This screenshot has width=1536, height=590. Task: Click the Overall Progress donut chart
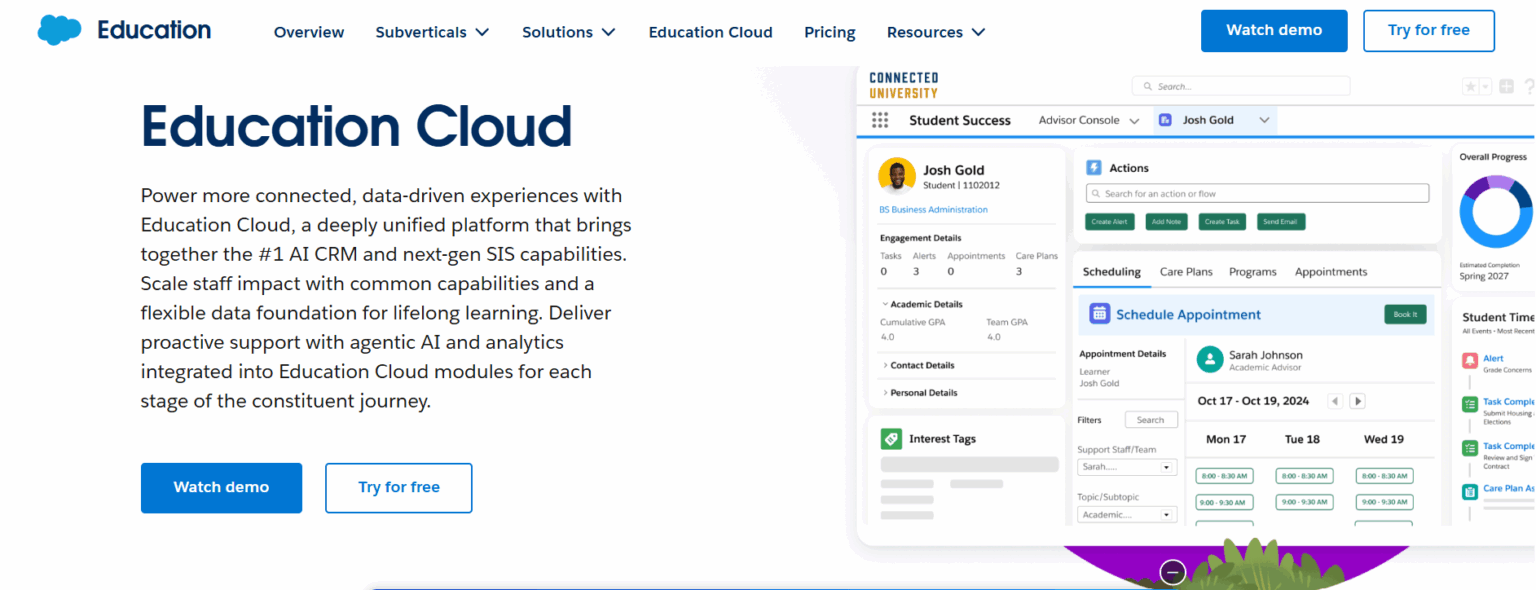[x=1493, y=210]
